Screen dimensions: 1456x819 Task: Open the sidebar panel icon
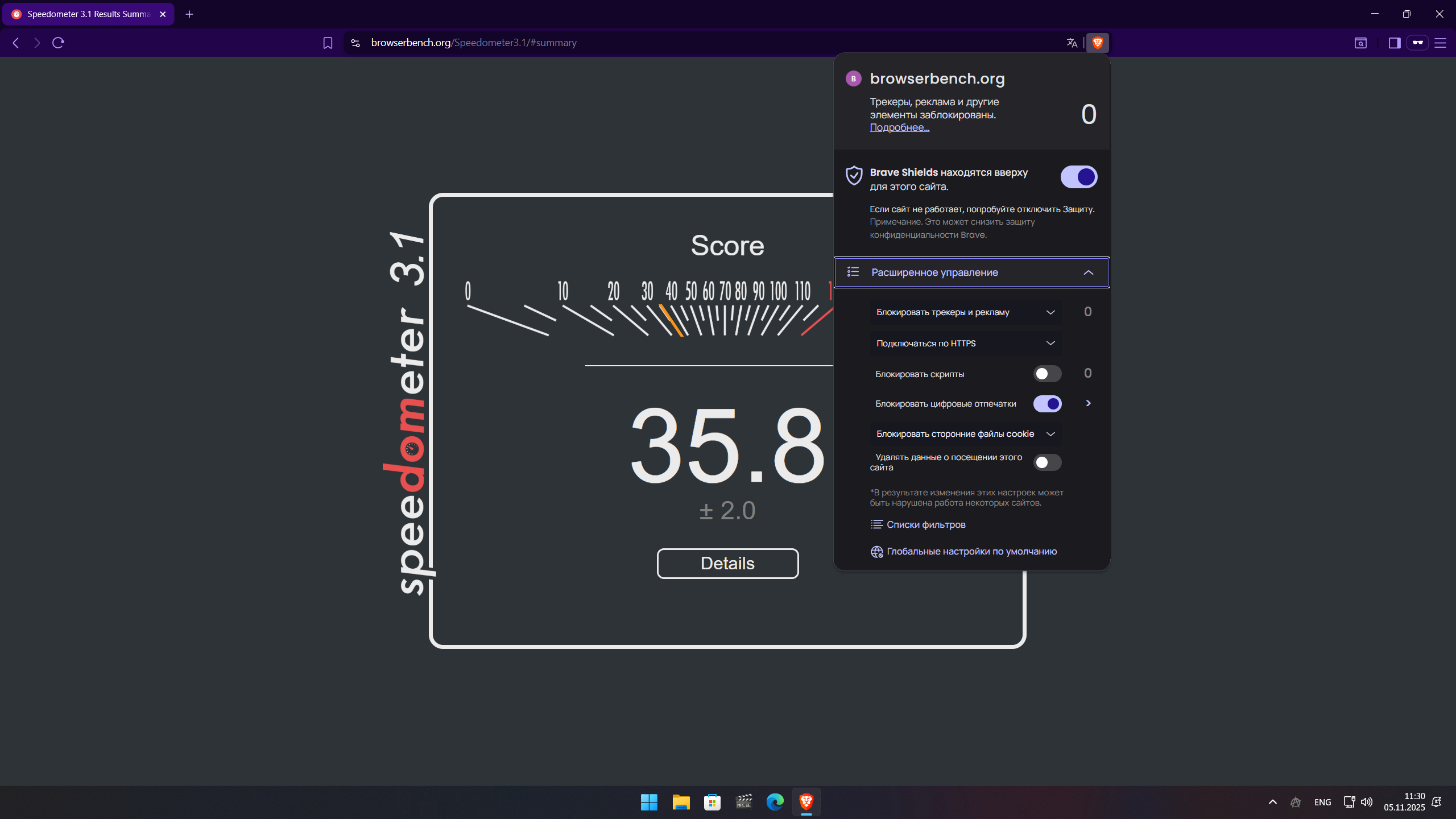coord(1394,43)
